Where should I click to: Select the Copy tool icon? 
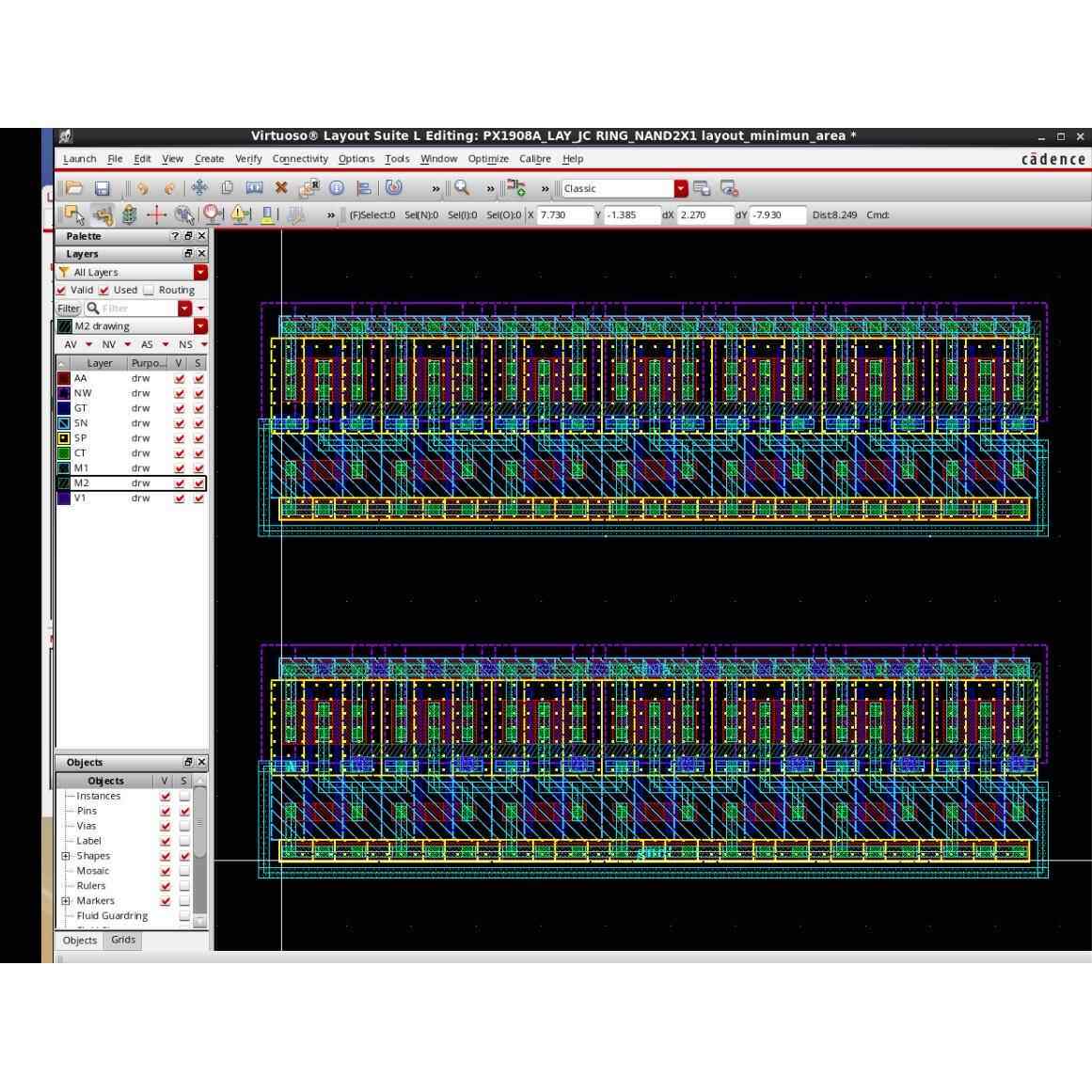click(227, 188)
